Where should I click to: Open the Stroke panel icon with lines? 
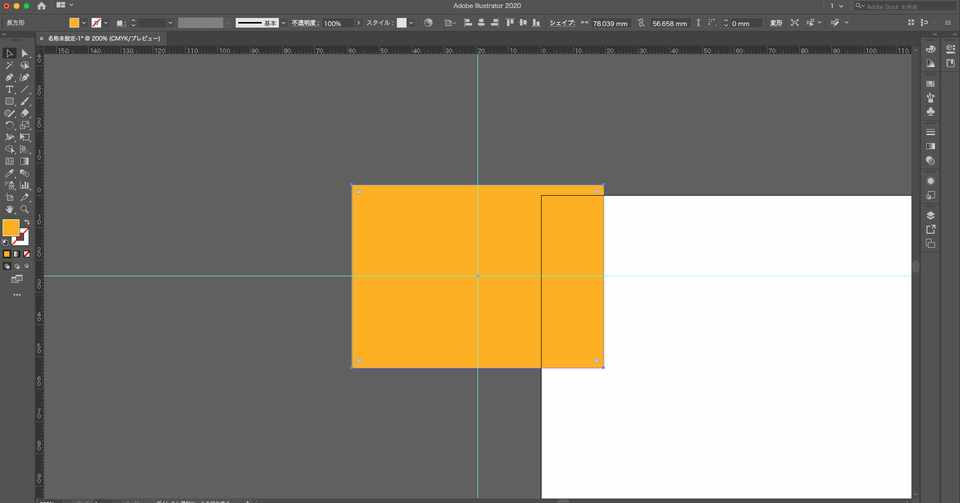[x=931, y=132]
